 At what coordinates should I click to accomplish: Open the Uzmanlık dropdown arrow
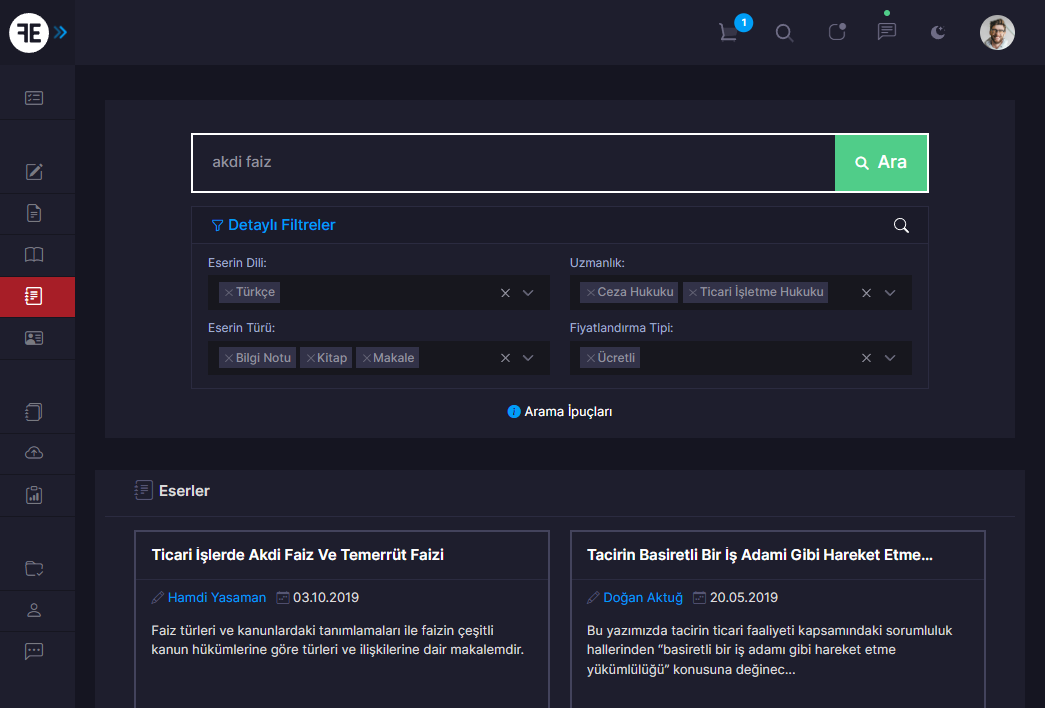click(x=890, y=293)
